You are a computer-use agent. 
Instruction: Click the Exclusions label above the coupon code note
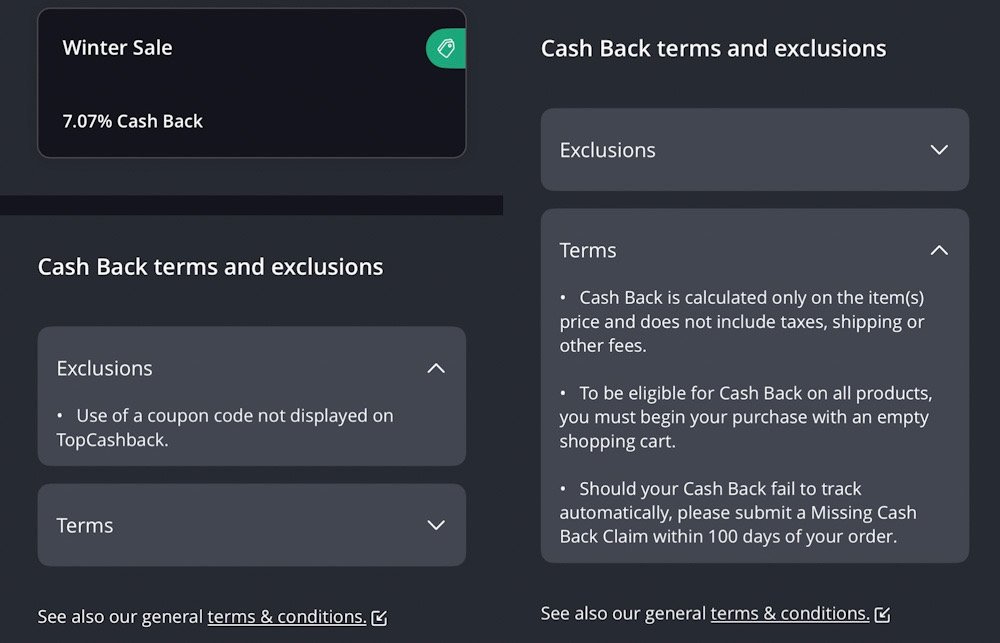(105, 368)
